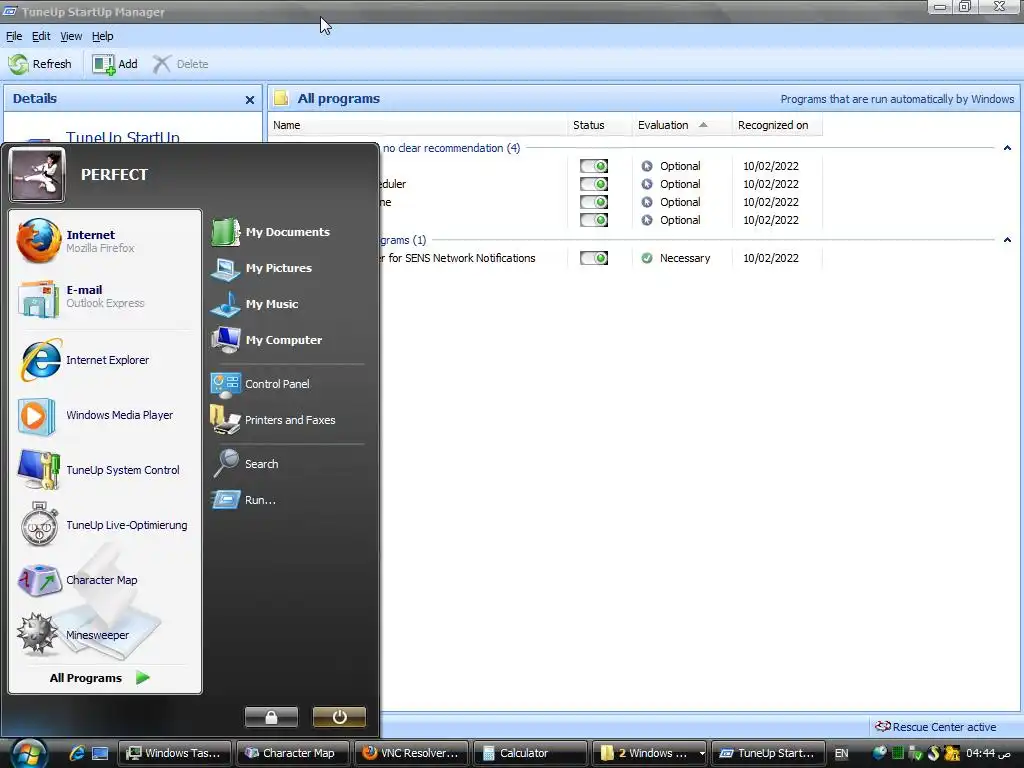Click the EN language indicator
The image size is (1024, 768).
click(x=841, y=753)
